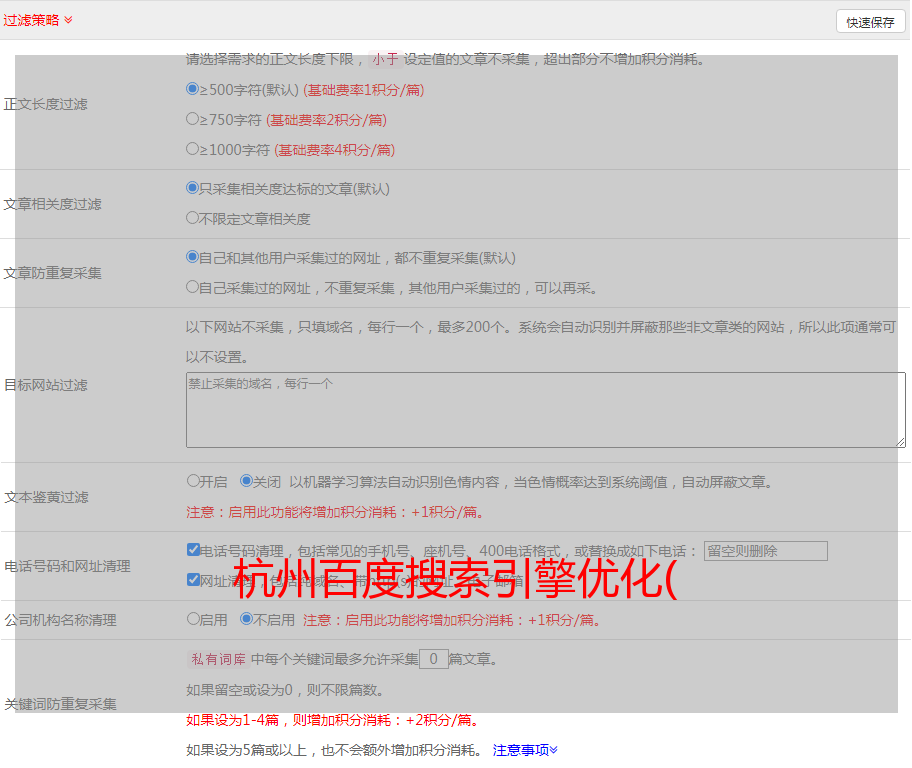Image resolution: width=912 pixels, height=768 pixels.
Task: Select the ≥500字符 default length option
Action: [193, 89]
